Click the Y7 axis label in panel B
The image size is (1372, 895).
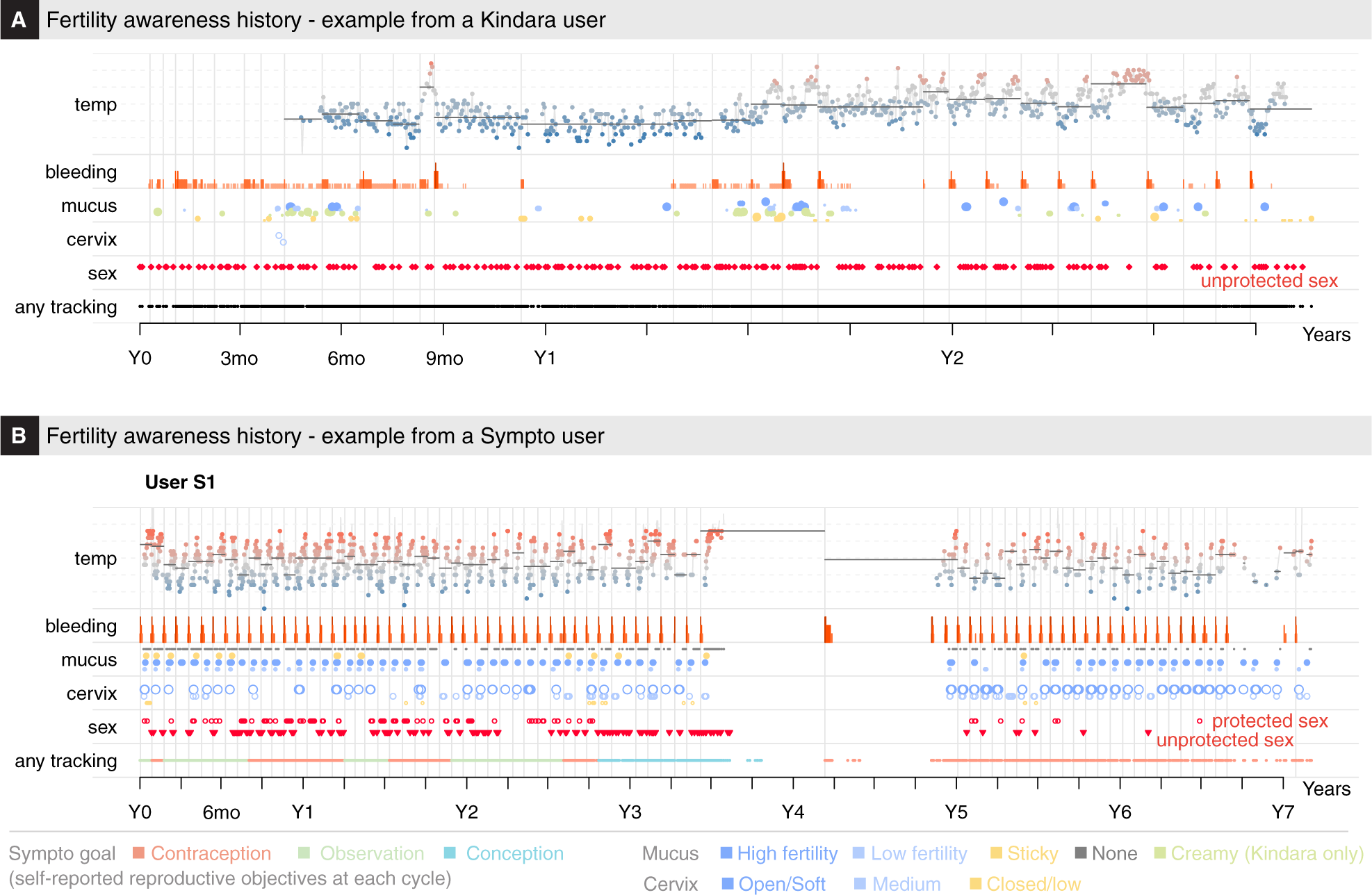coord(1282,812)
